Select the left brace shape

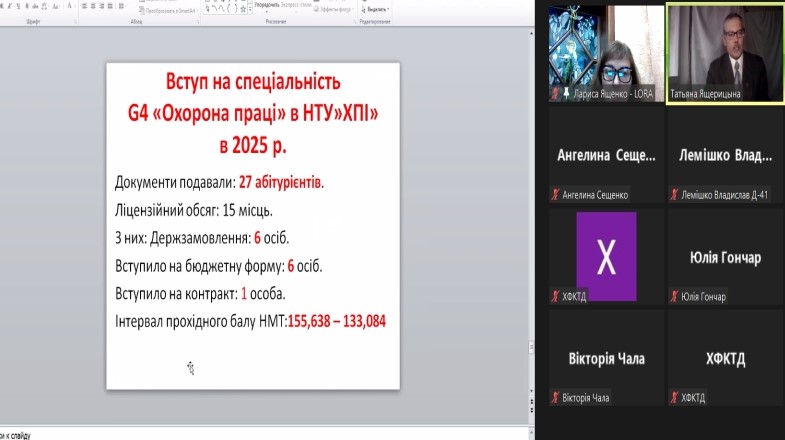pos(229,9)
